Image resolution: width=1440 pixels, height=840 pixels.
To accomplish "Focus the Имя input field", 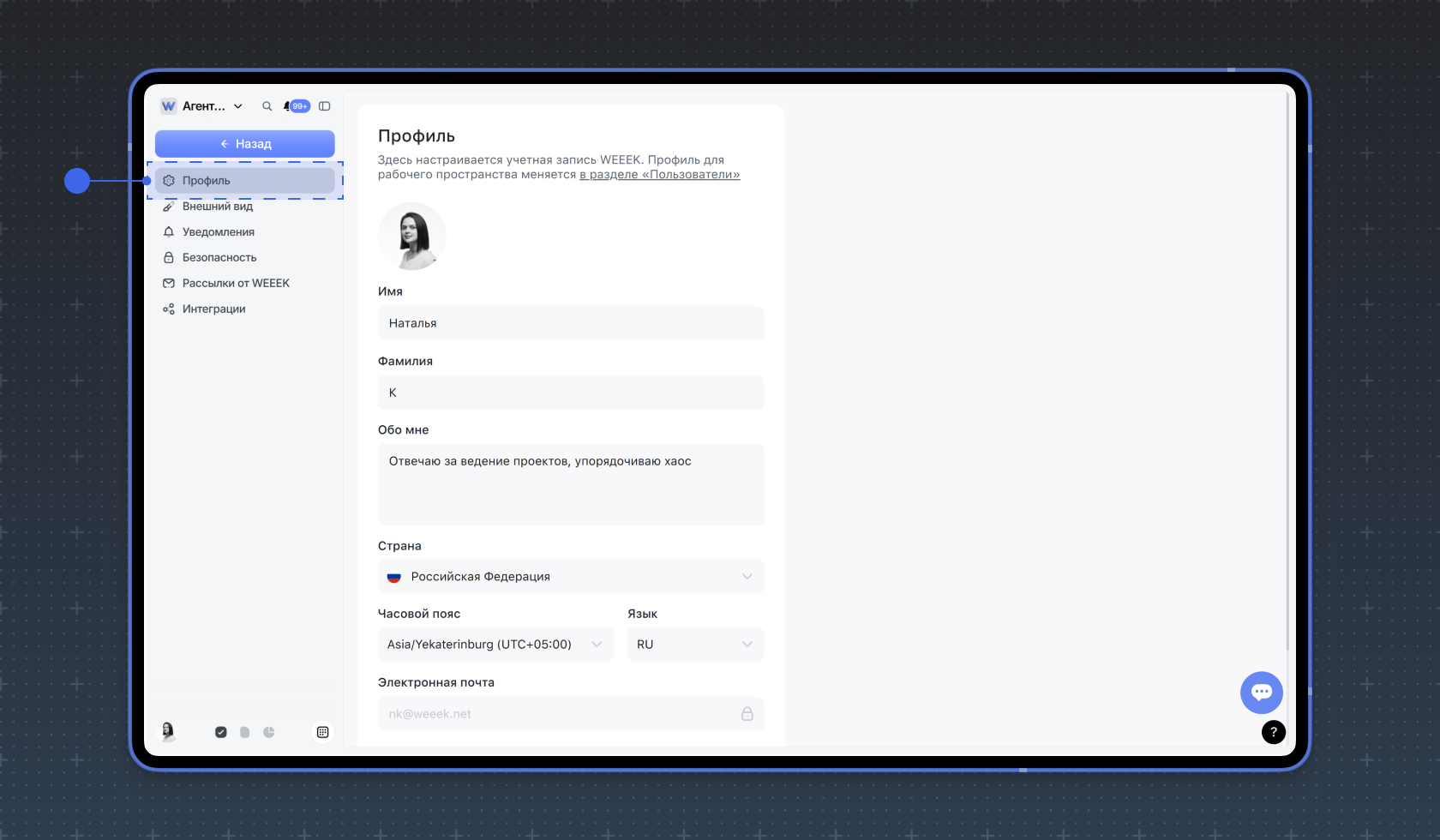I will (570, 323).
